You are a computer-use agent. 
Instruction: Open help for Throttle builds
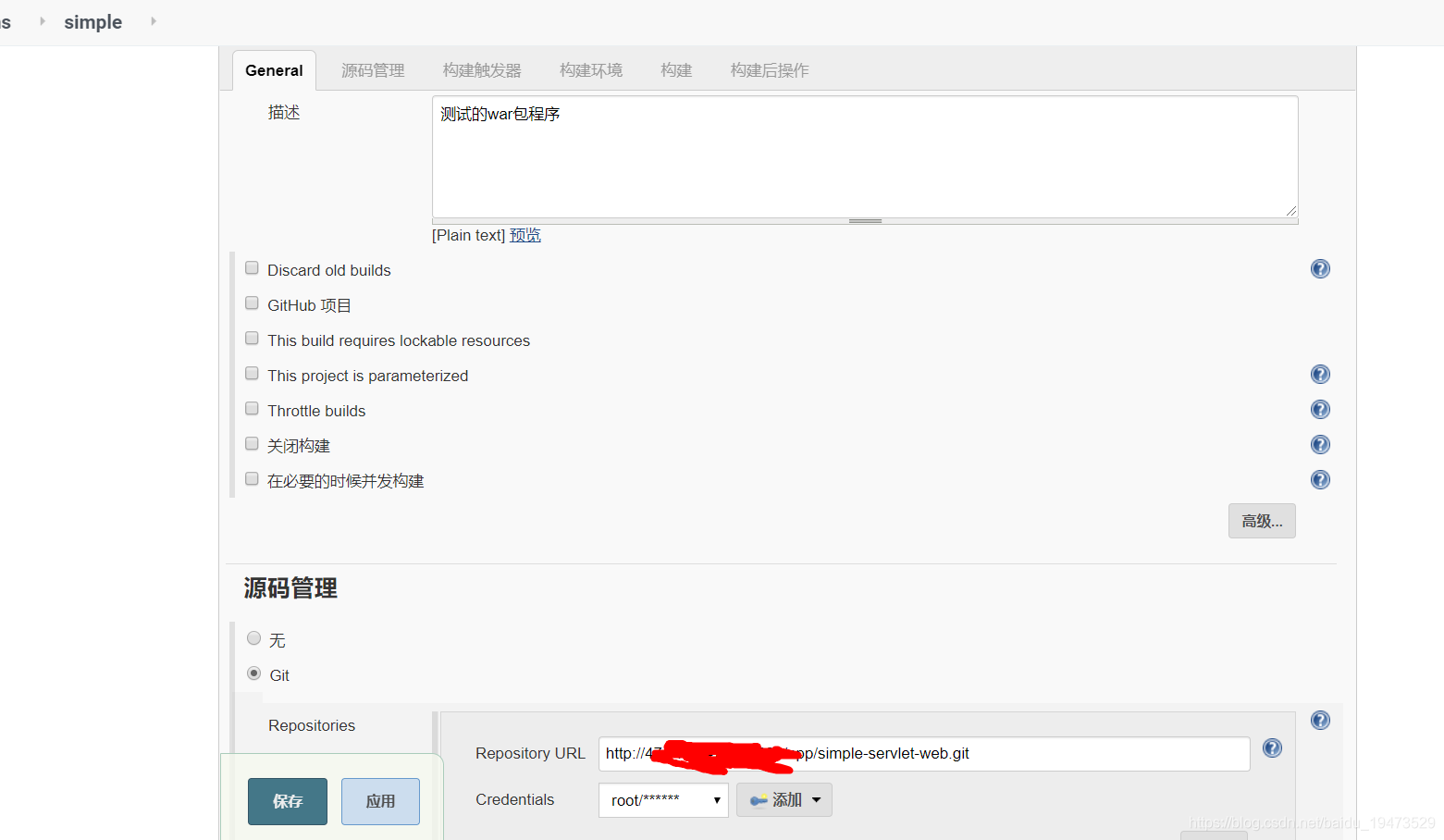1320,410
